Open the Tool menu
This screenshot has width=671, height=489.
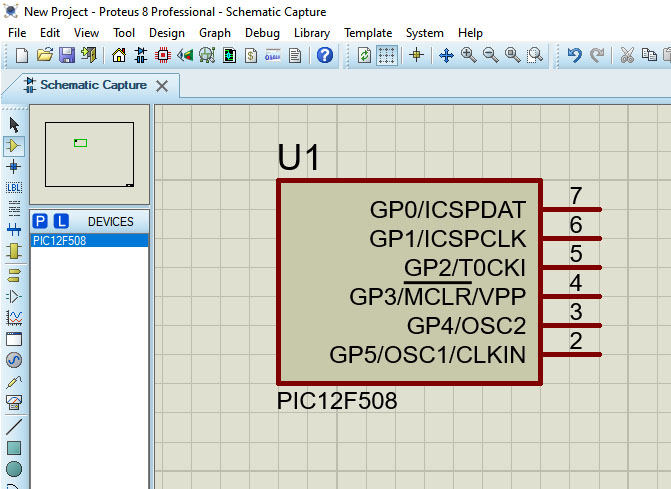pyautogui.click(x=124, y=33)
